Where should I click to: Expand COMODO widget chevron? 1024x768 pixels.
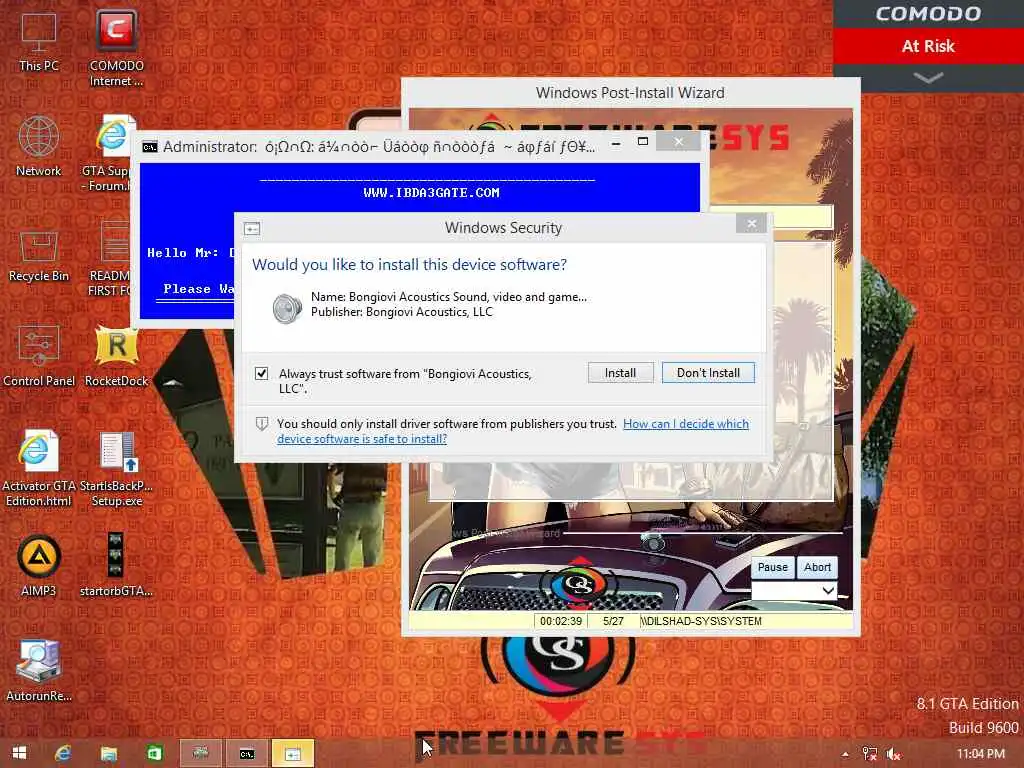928,78
